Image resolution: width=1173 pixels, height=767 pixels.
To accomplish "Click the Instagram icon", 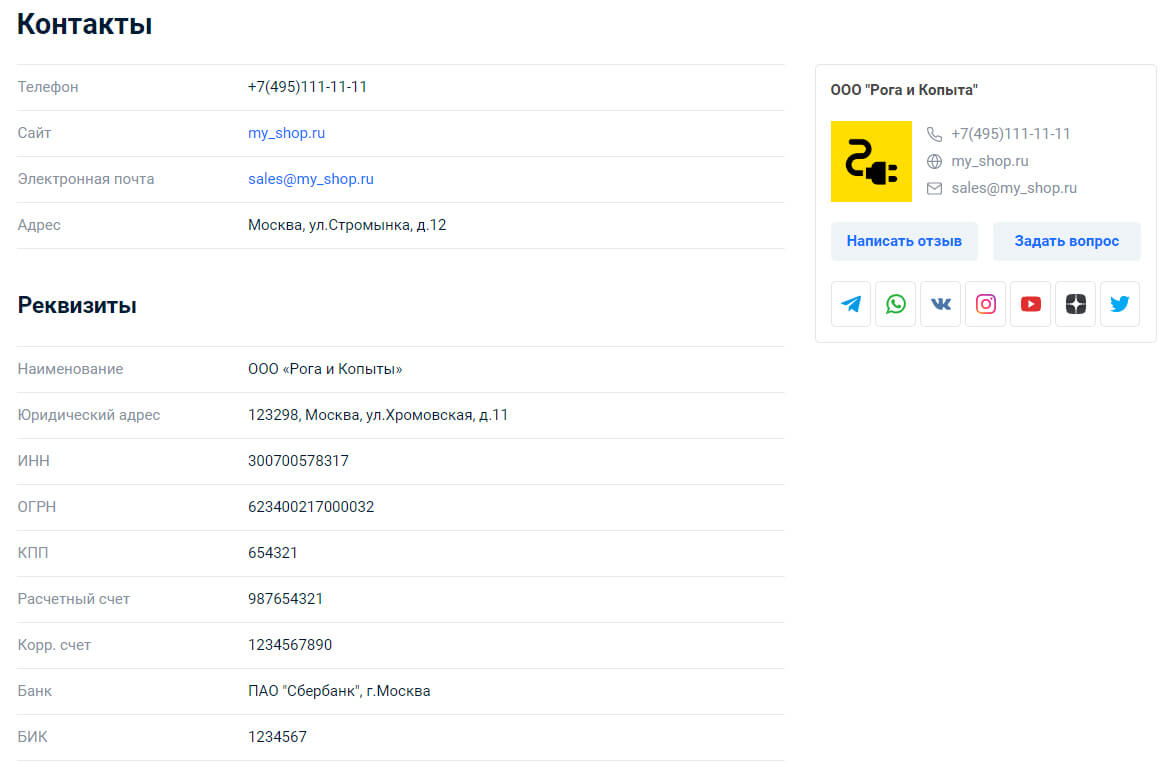I will click(x=986, y=304).
